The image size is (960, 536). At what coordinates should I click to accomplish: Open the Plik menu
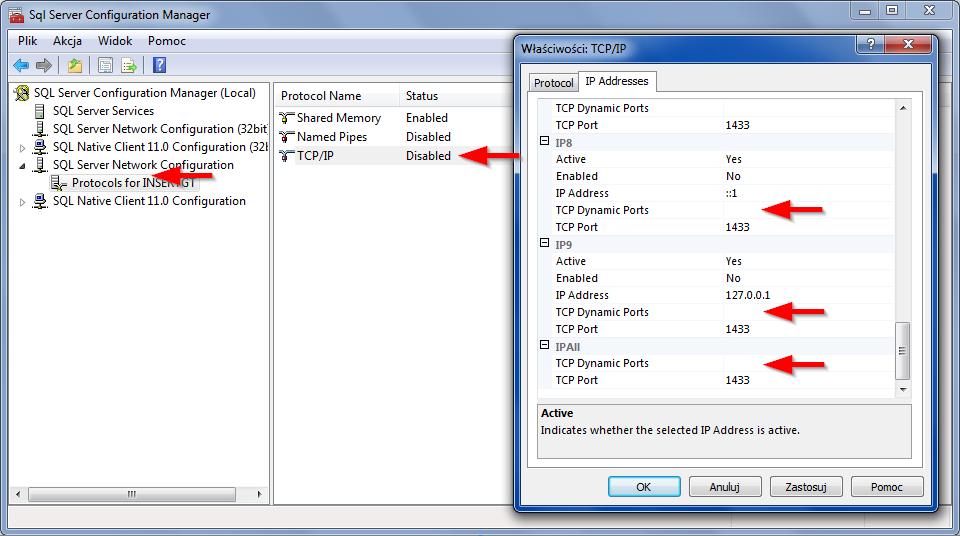28,41
